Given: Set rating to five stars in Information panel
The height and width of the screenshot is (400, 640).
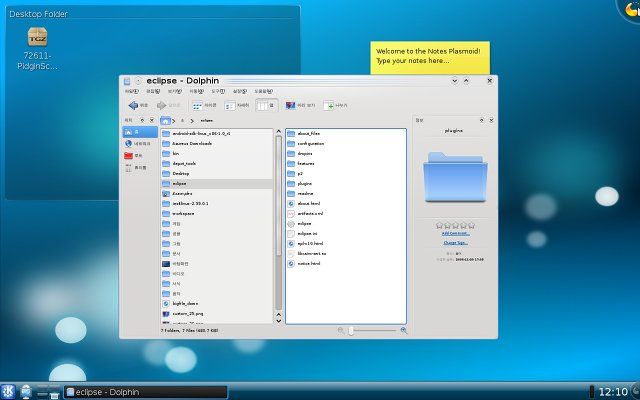Looking at the screenshot, I should click(x=471, y=225).
